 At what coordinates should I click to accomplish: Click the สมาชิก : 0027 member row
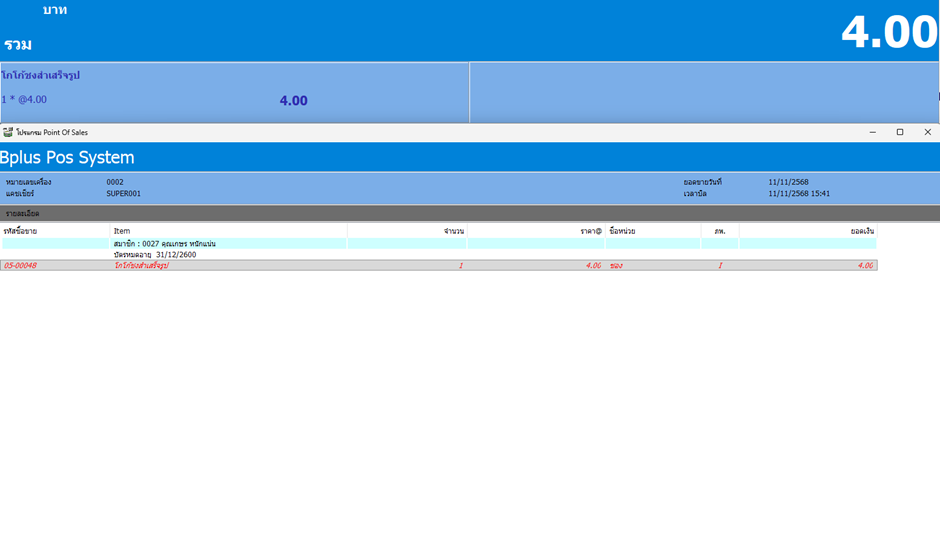165,243
